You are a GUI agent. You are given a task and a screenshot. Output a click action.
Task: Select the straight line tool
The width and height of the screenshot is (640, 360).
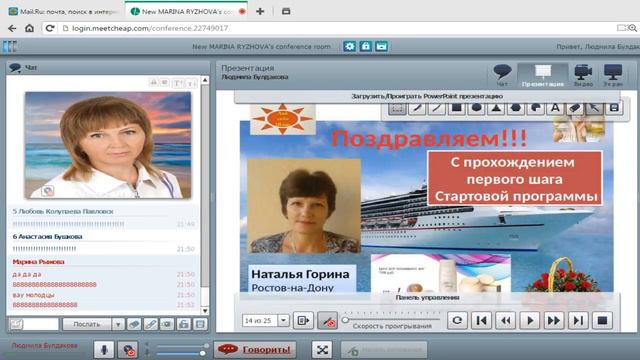pos(437,108)
